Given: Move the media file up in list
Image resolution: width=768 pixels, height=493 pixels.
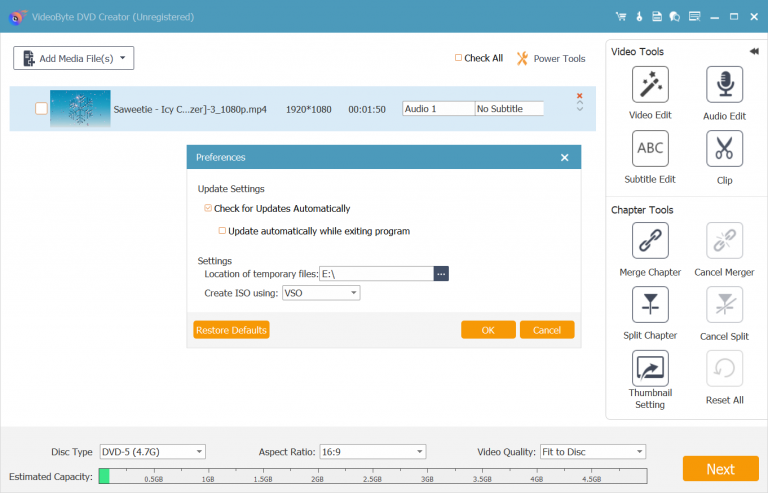Looking at the screenshot, I should [x=579, y=103].
